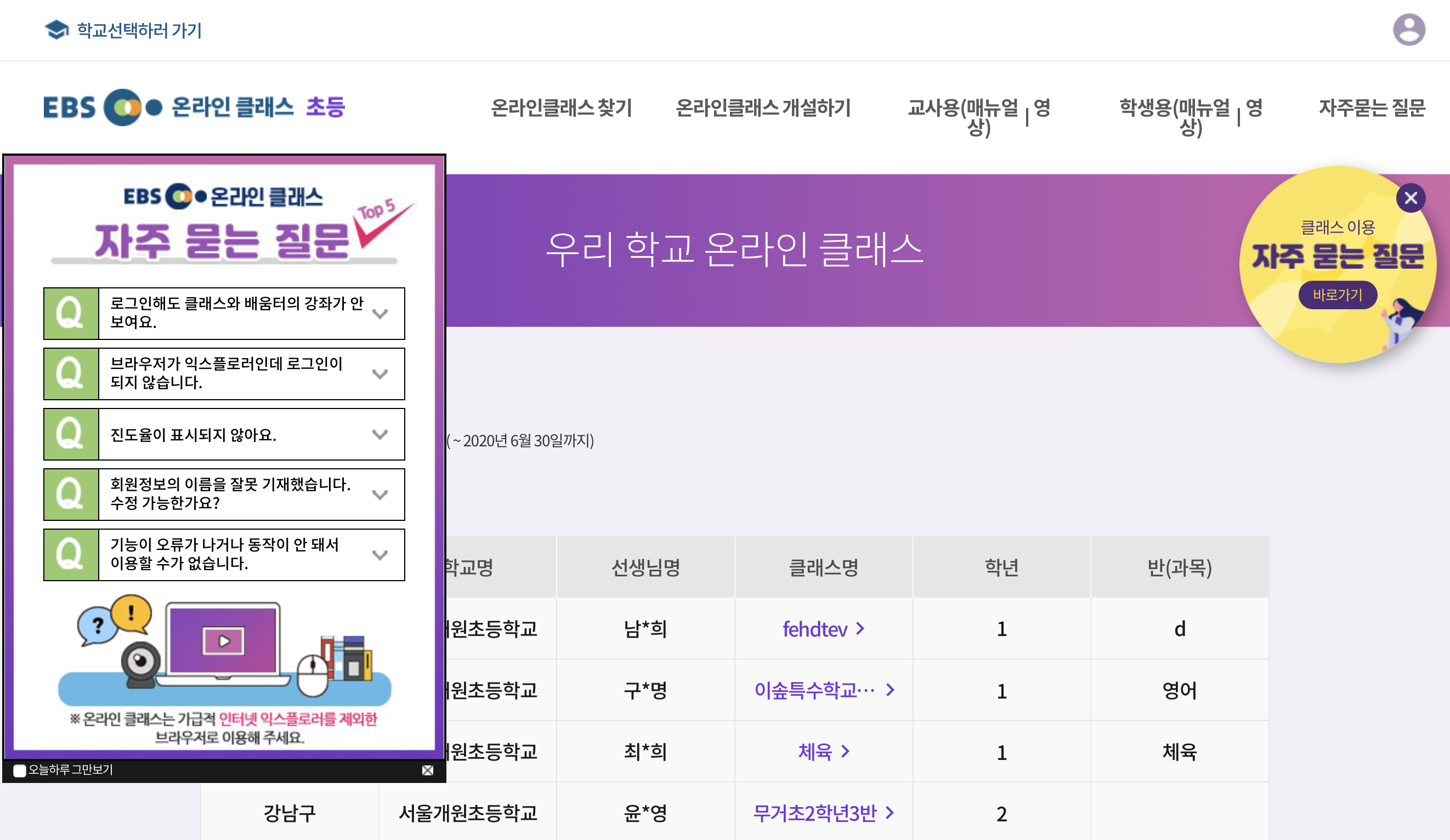Open the 온라인클래스 개설하기 menu
This screenshot has width=1450, height=840.
point(762,107)
